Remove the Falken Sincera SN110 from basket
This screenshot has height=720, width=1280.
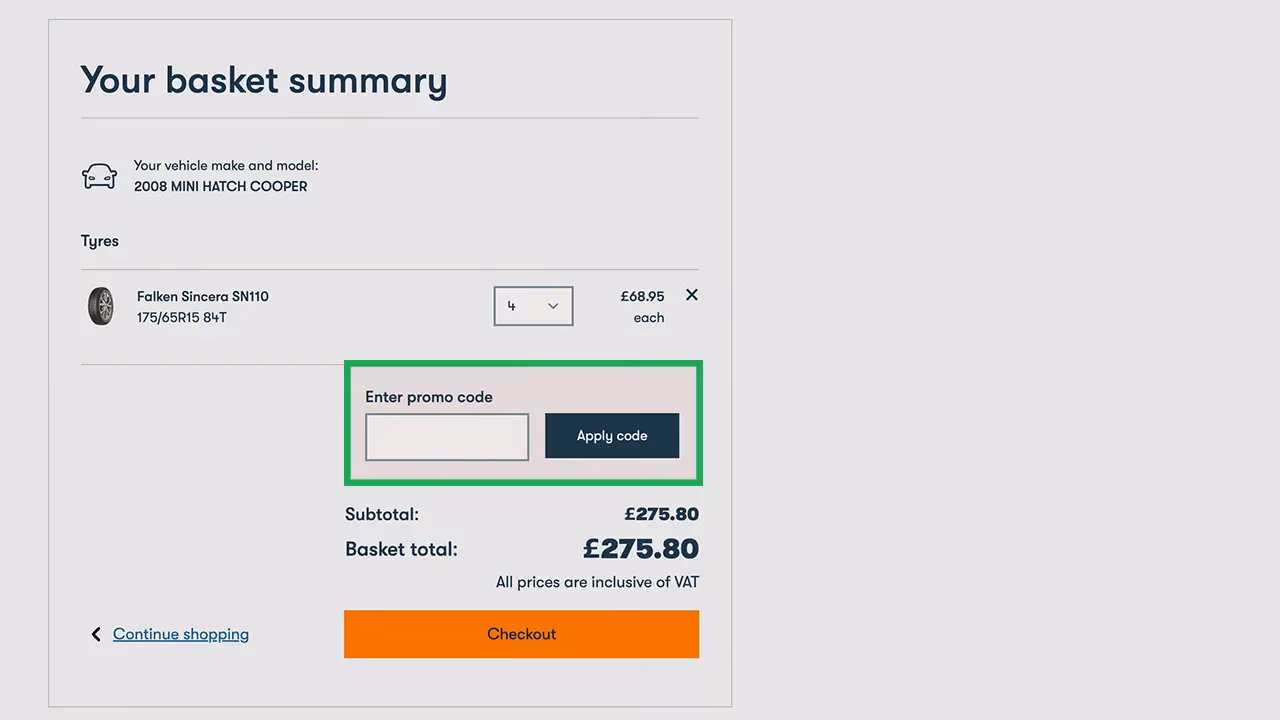pos(691,295)
